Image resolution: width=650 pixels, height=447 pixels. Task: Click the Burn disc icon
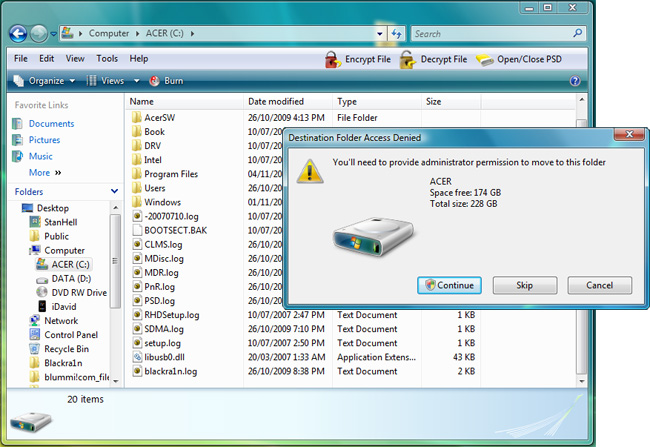click(x=154, y=80)
